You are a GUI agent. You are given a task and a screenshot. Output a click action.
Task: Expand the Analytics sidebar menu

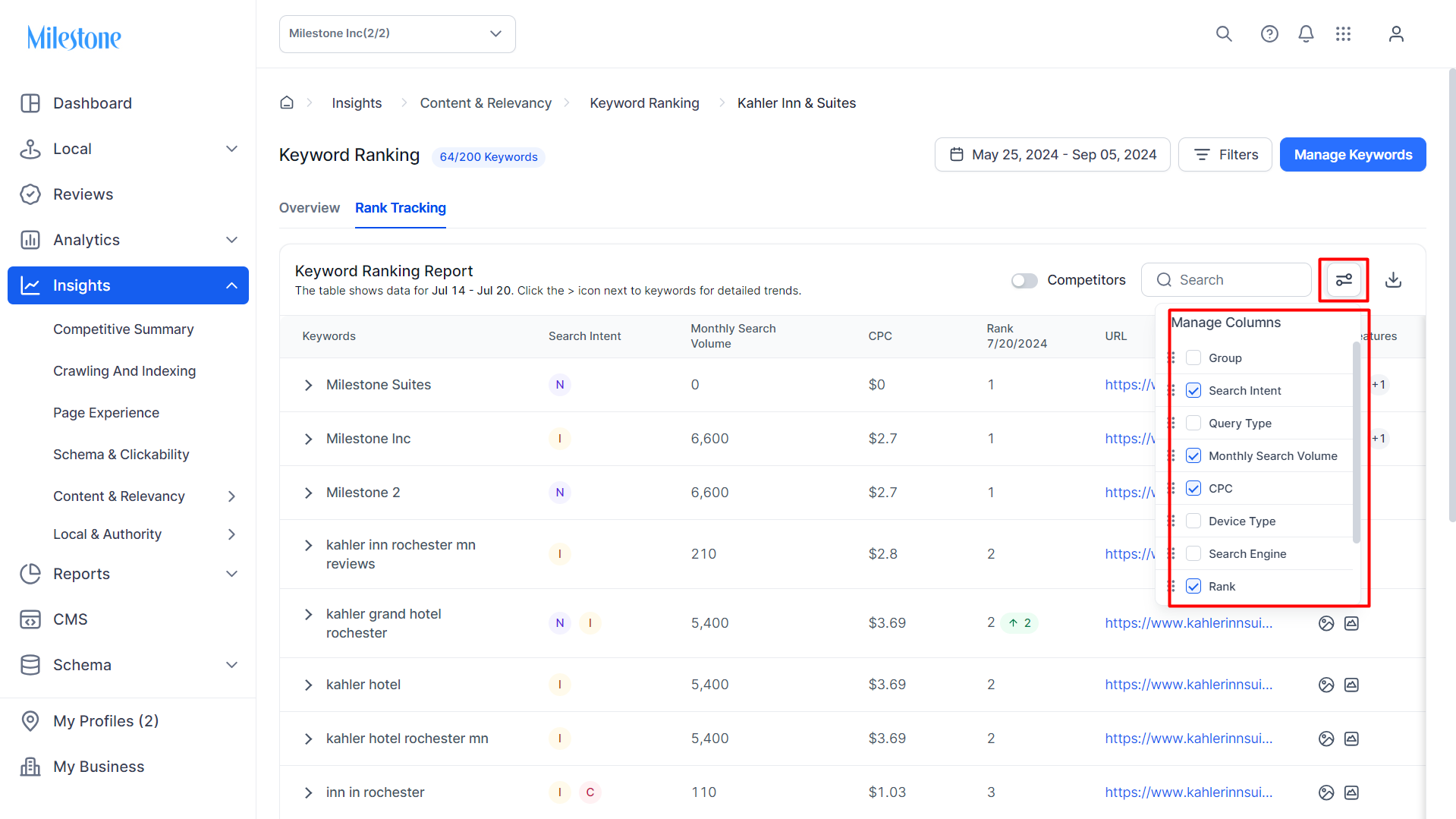point(232,240)
